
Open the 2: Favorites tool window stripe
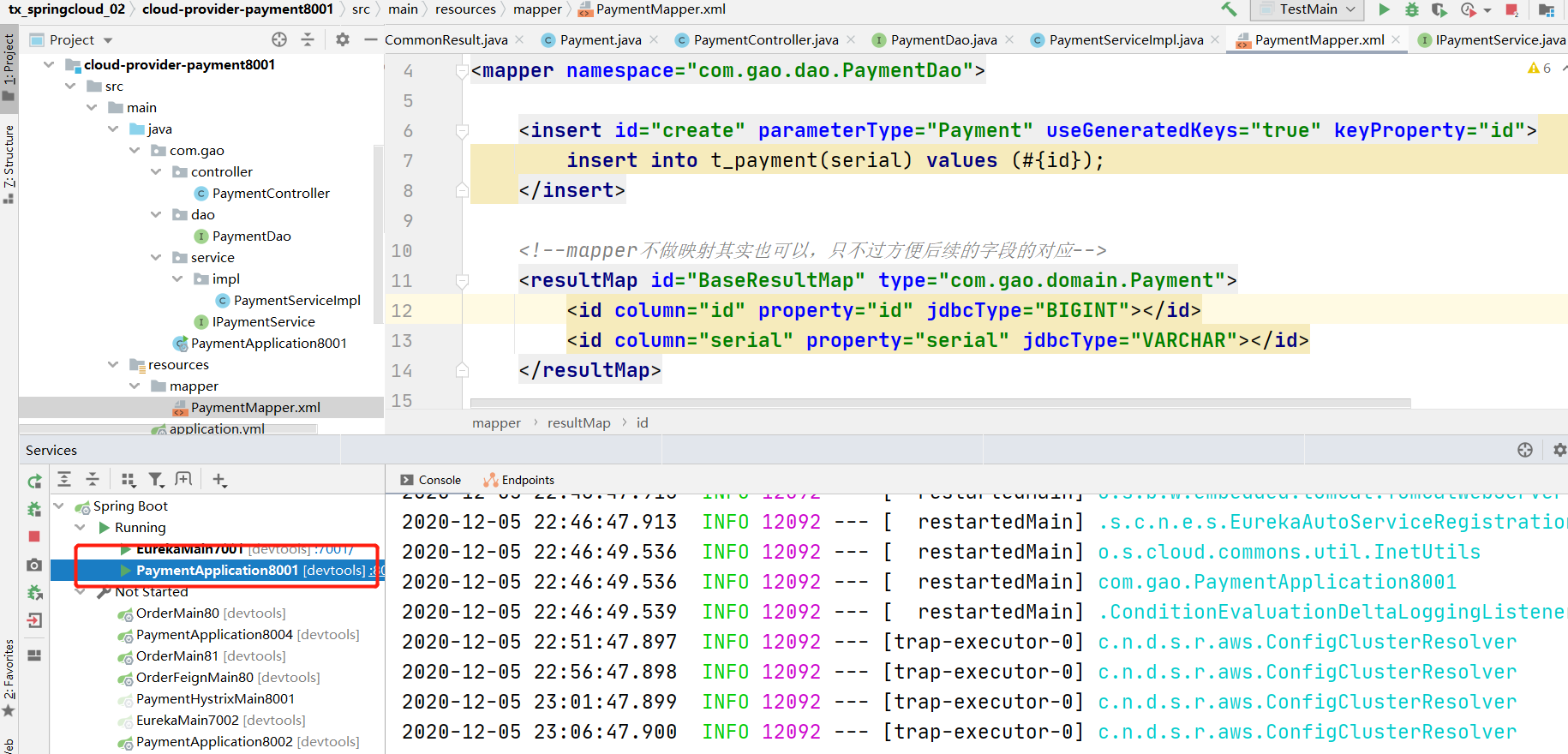coord(9,679)
